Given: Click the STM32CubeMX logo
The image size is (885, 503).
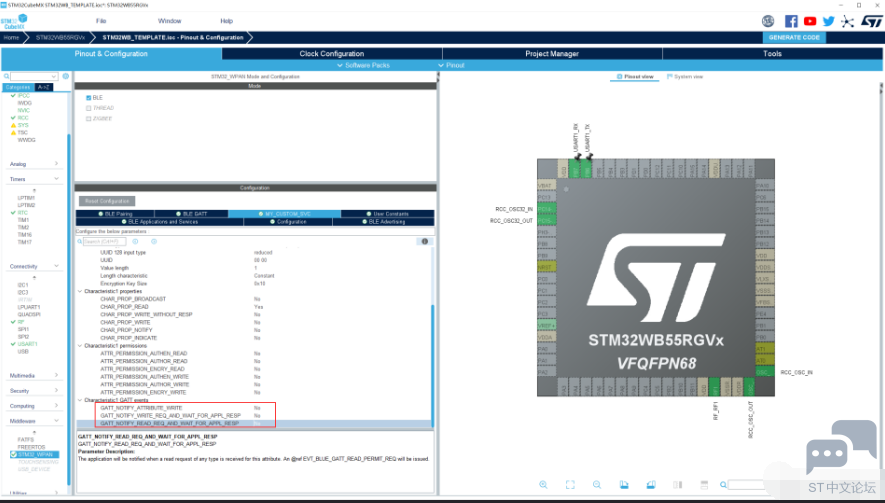Looking at the screenshot, I should [x=14, y=21].
